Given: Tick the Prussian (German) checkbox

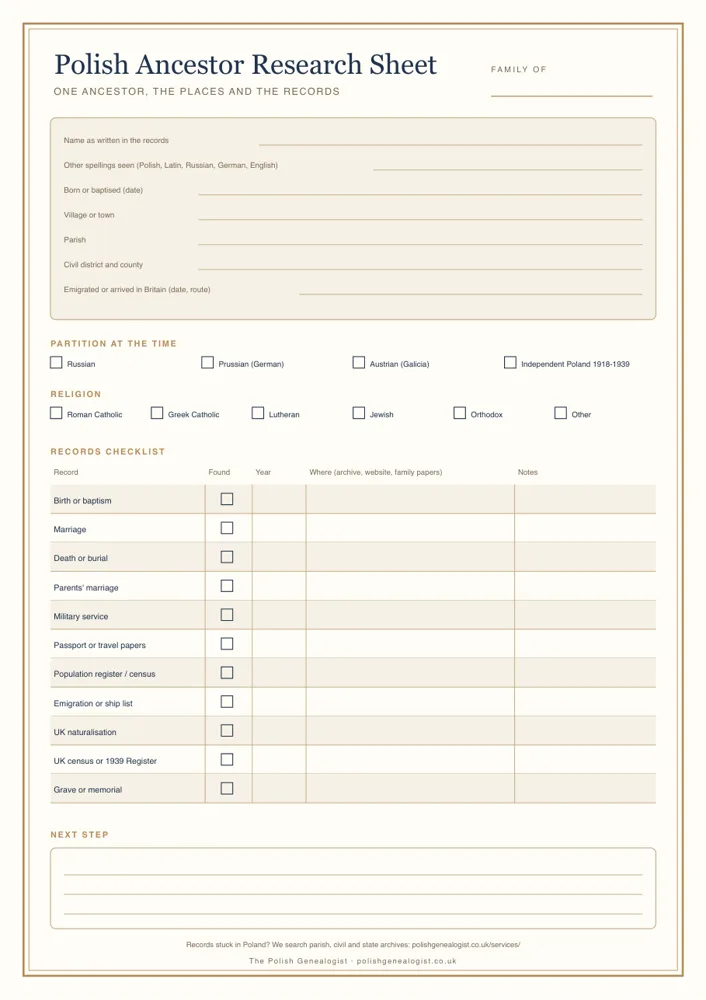Looking at the screenshot, I should [207, 363].
